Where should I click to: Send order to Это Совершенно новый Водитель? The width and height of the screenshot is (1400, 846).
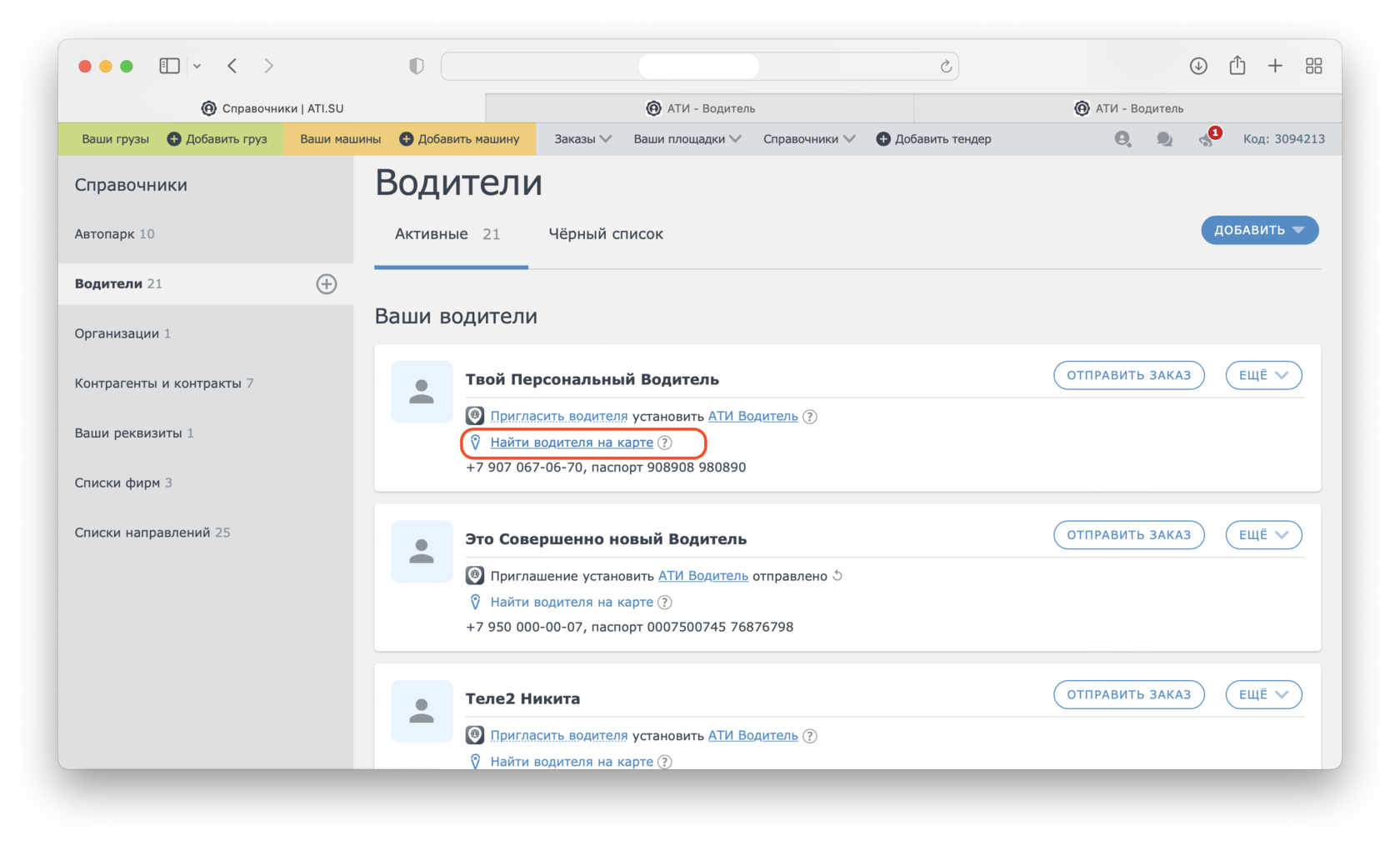[1129, 535]
